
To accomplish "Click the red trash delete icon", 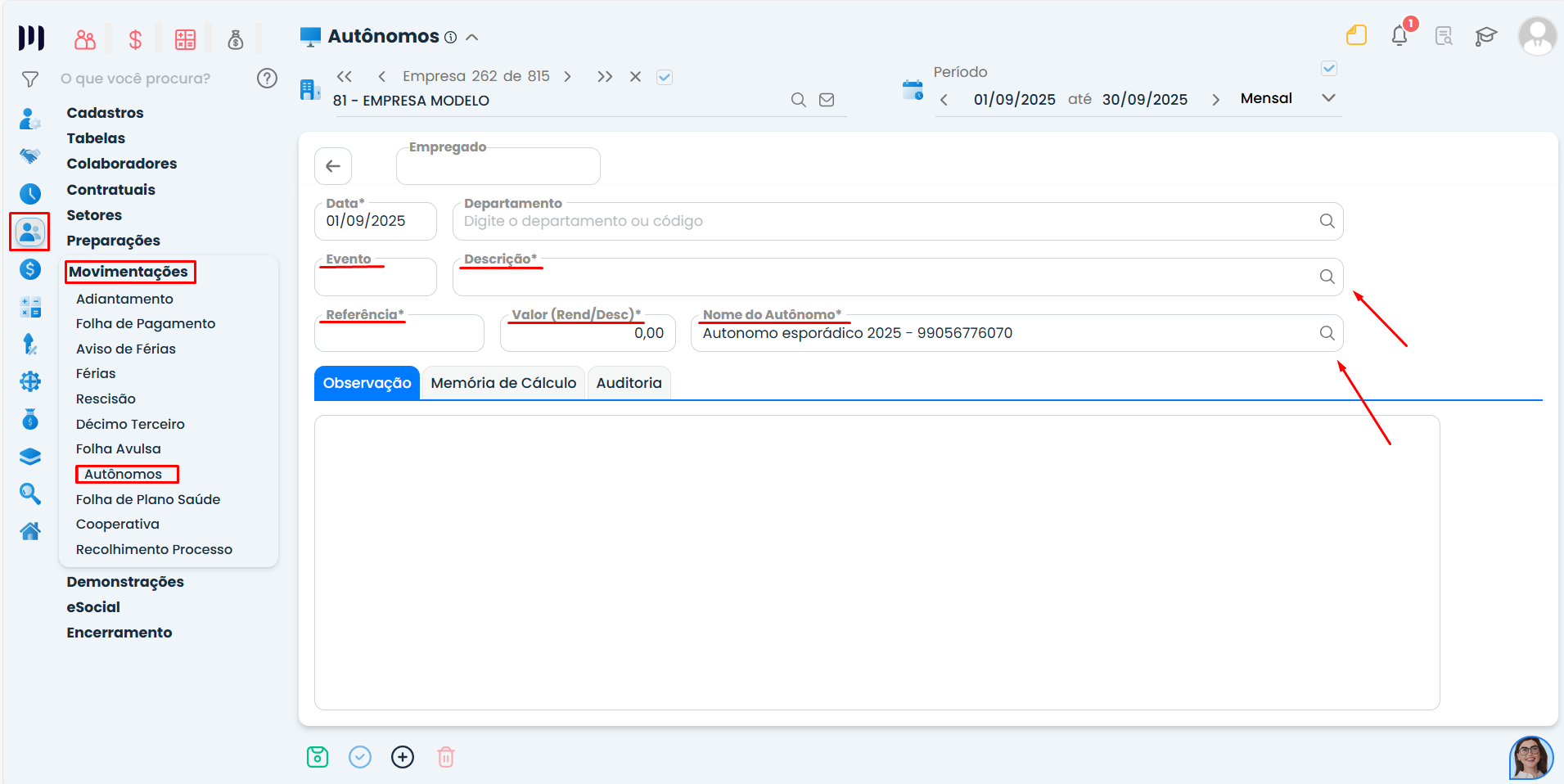I will pyautogui.click(x=446, y=757).
